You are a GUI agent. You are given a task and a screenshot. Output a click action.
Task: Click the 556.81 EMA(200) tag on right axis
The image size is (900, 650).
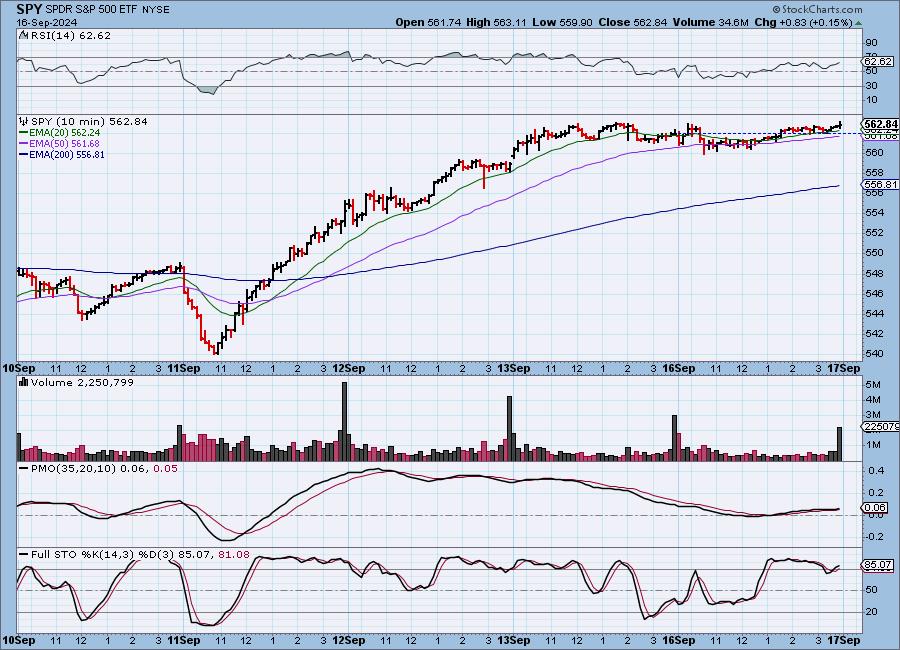point(879,184)
